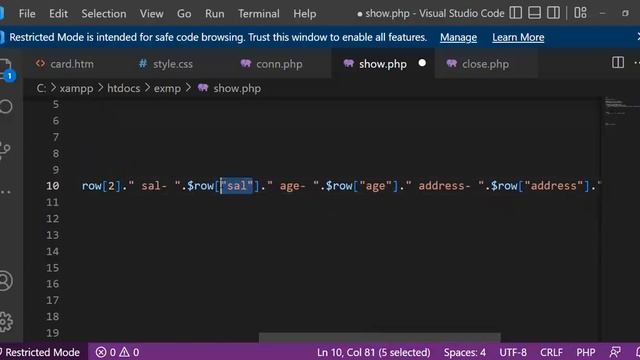The image size is (640, 360).
Task: Click Ln 10, Col 81 cursor position
Action: (x=373, y=352)
